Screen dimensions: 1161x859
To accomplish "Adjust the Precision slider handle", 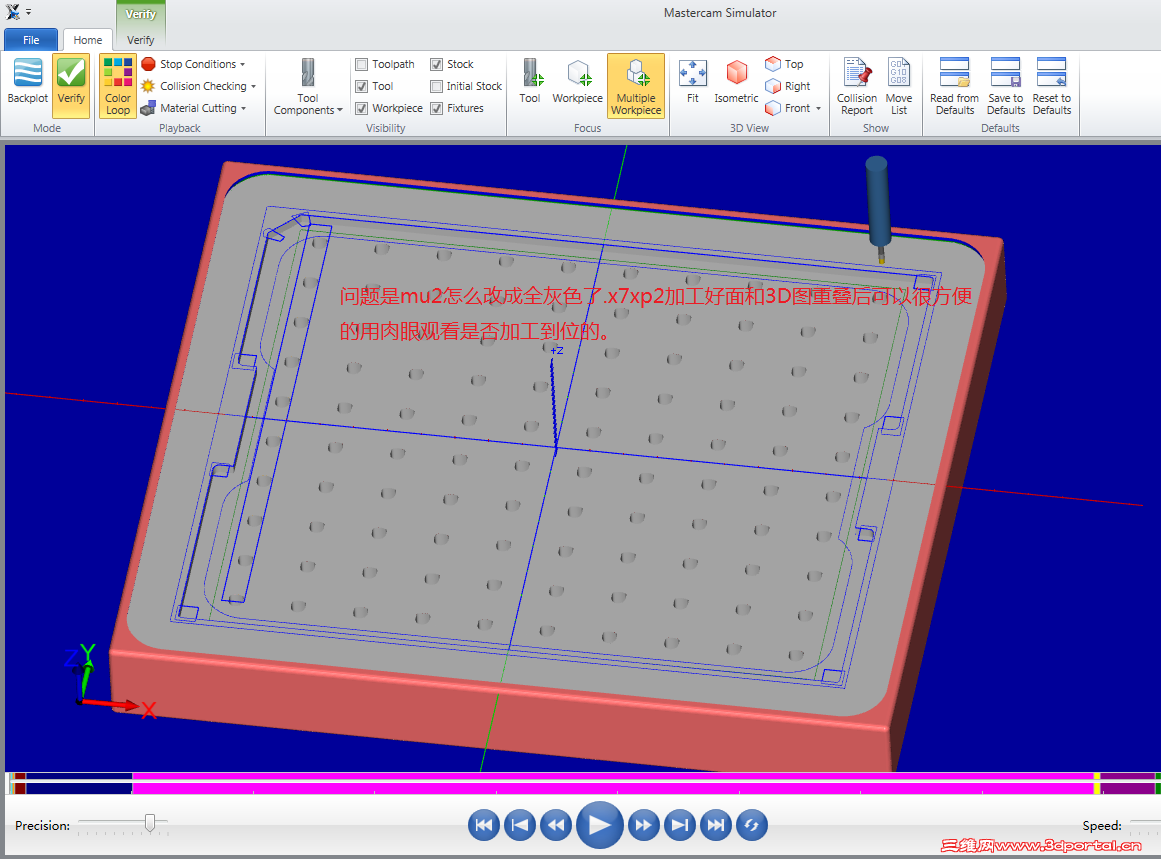I will click(150, 823).
